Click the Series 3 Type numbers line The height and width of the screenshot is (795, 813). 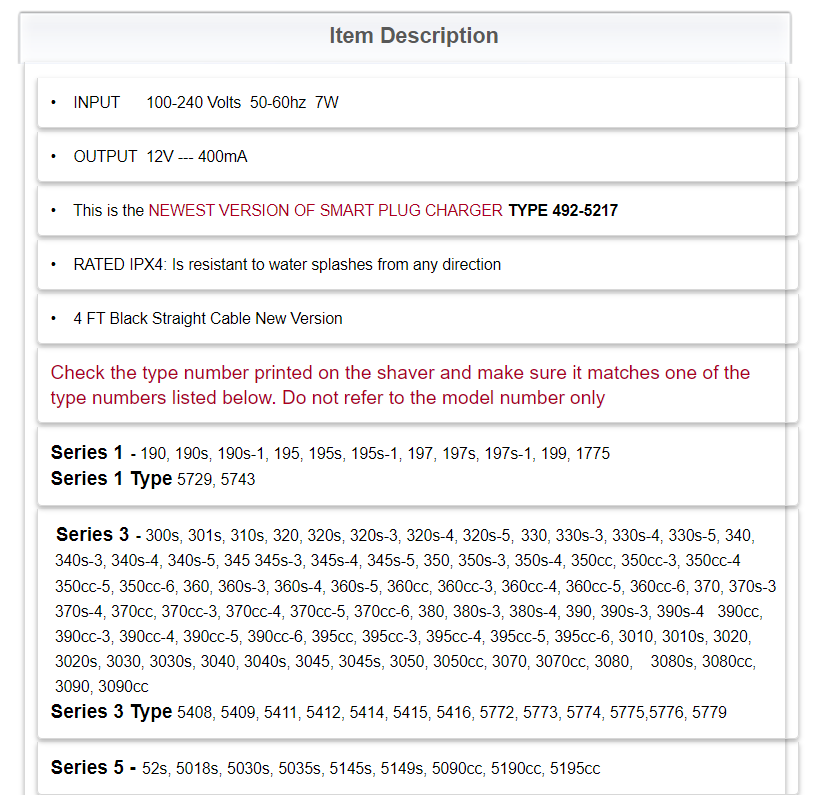388,712
